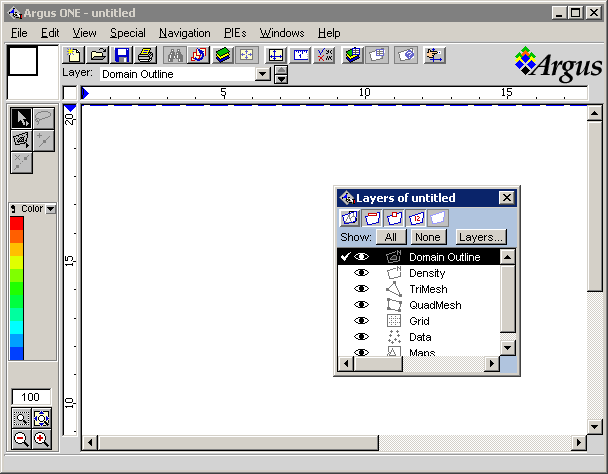Select the TriMesh layer row
This screenshot has height=474, width=608.
pyautogui.click(x=419, y=289)
